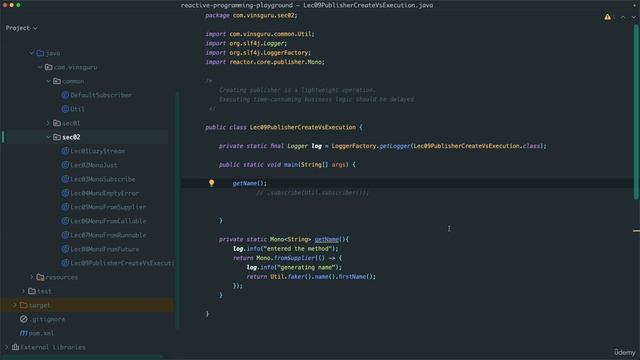This screenshot has height=360, width=640.
Task: Click the common package icon
Action: point(57,81)
